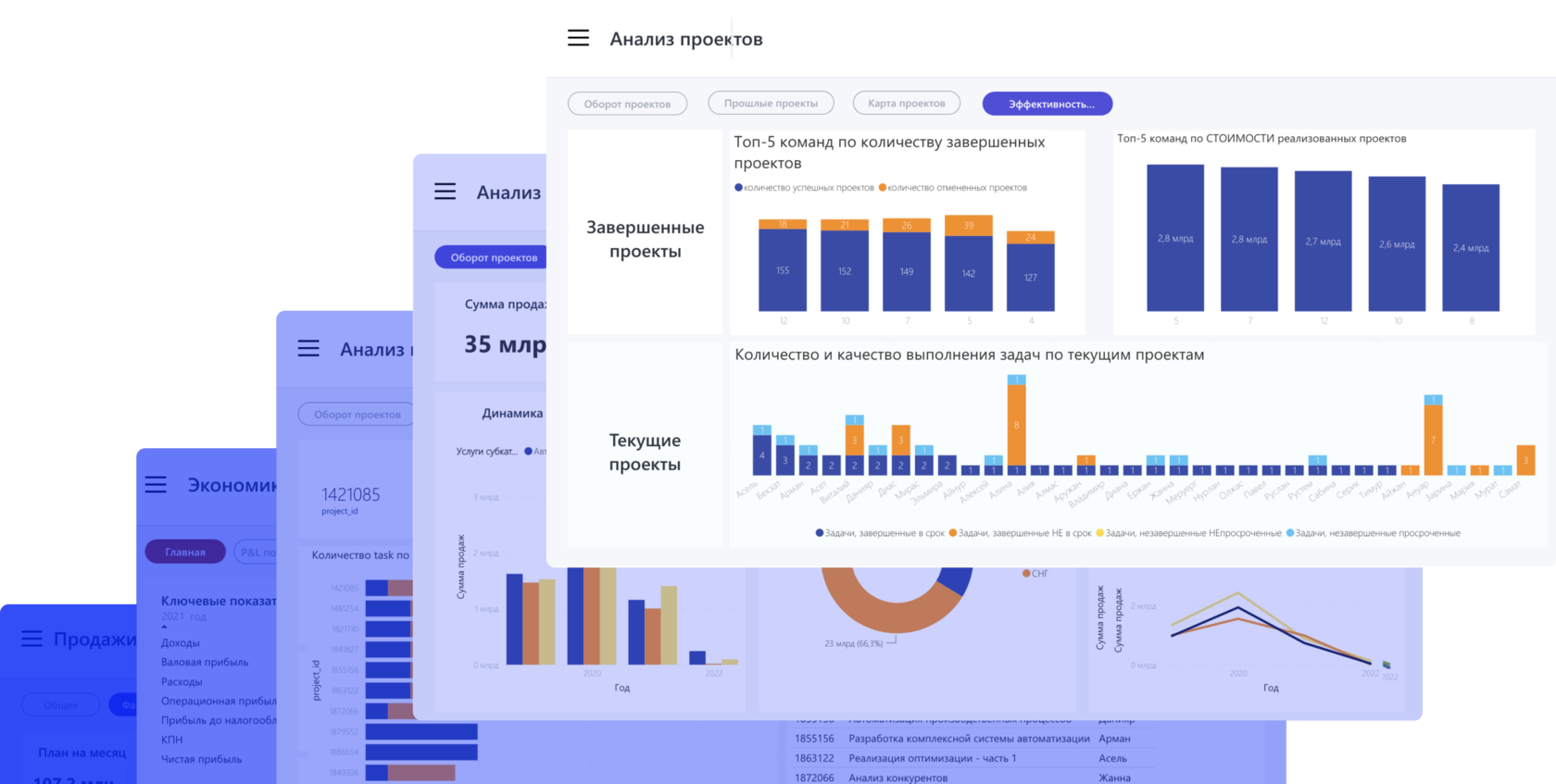Switch to the Прошлые проекты tab
The width and height of the screenshot is (1556, 784).
point(771,104)
